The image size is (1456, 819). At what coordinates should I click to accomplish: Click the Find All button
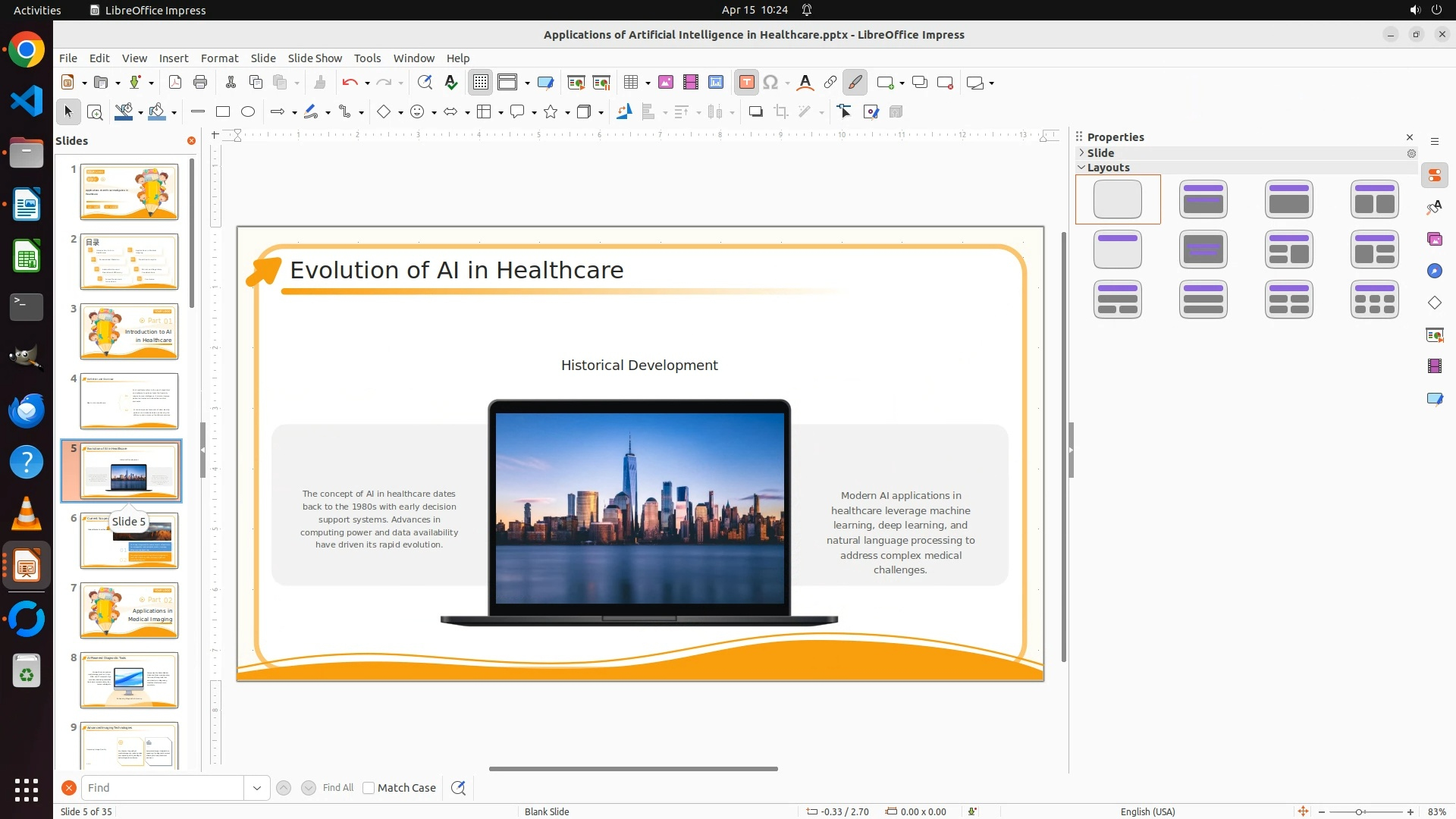pos(337,788)
